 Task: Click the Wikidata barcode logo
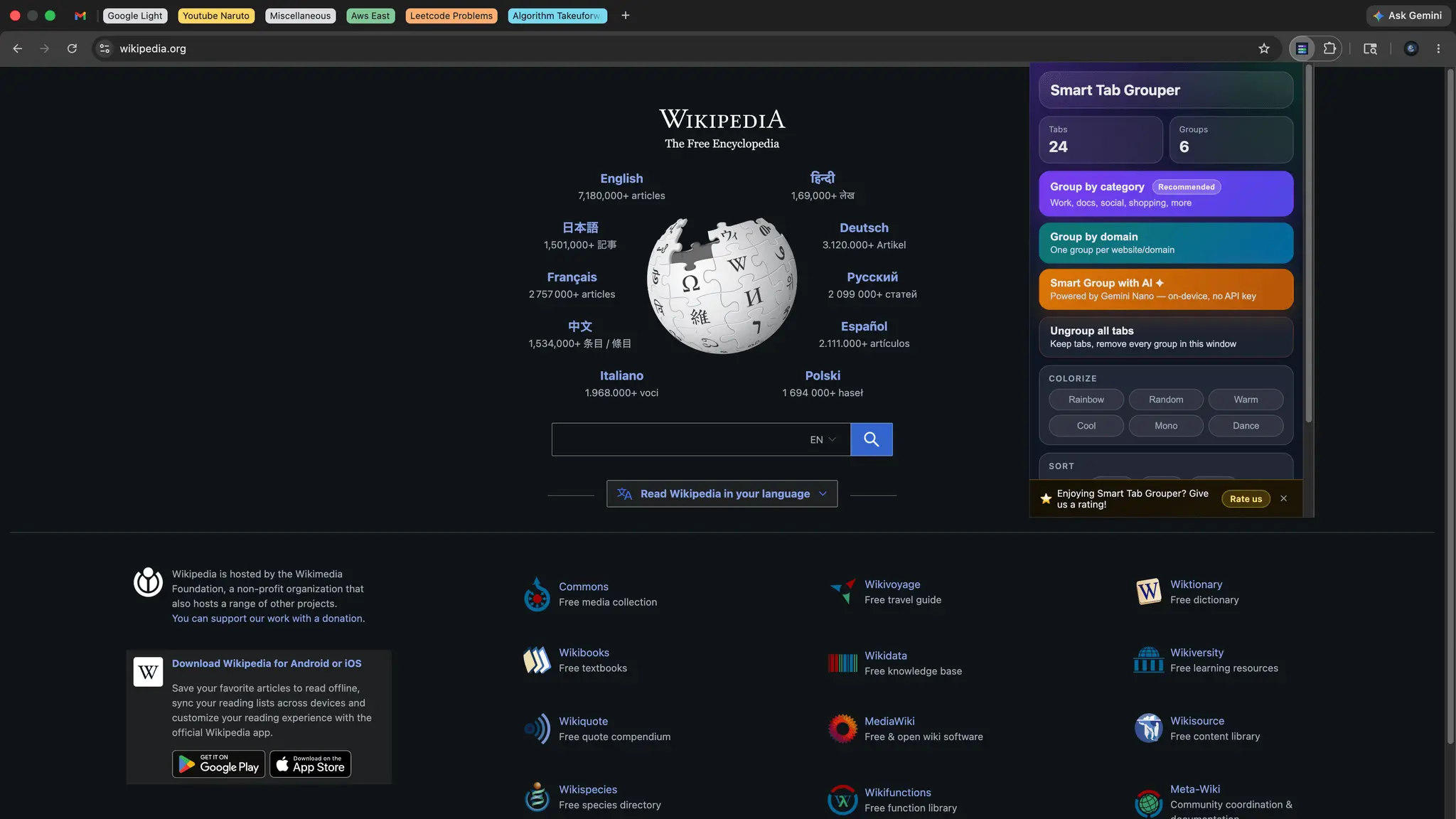(842, 663)
